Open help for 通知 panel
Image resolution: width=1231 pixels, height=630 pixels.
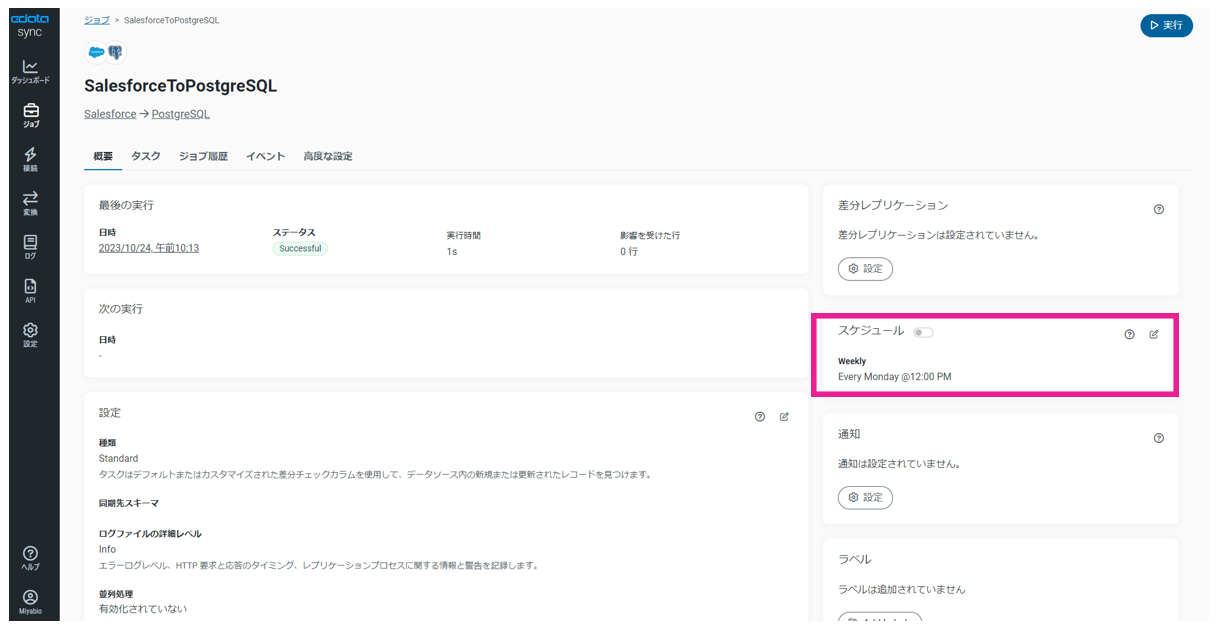click(x=1159, y=438)
